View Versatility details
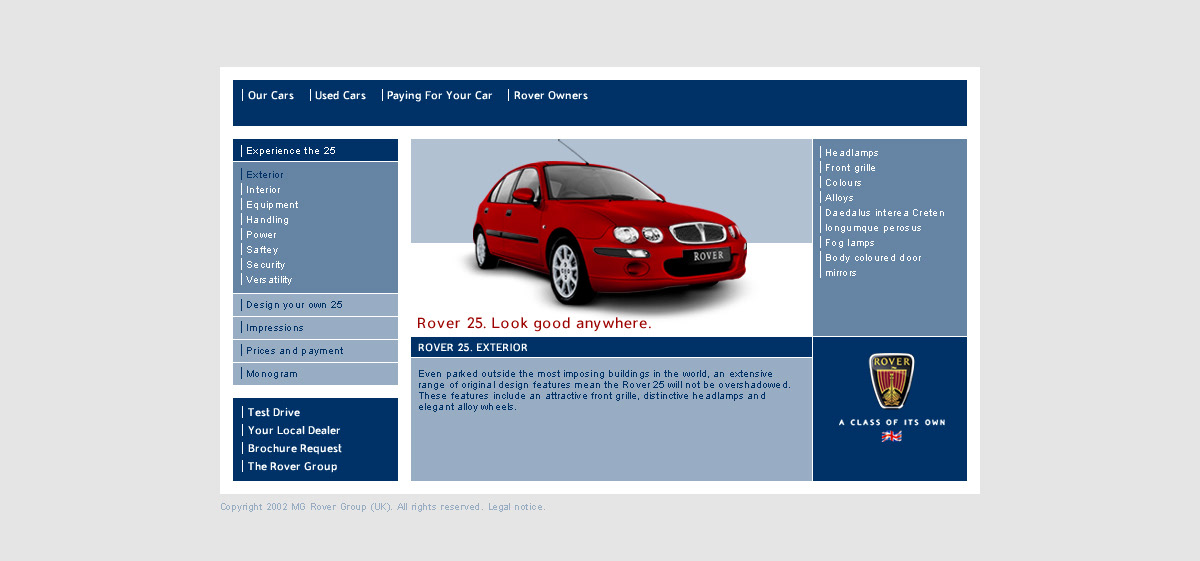 click(269, 280)
